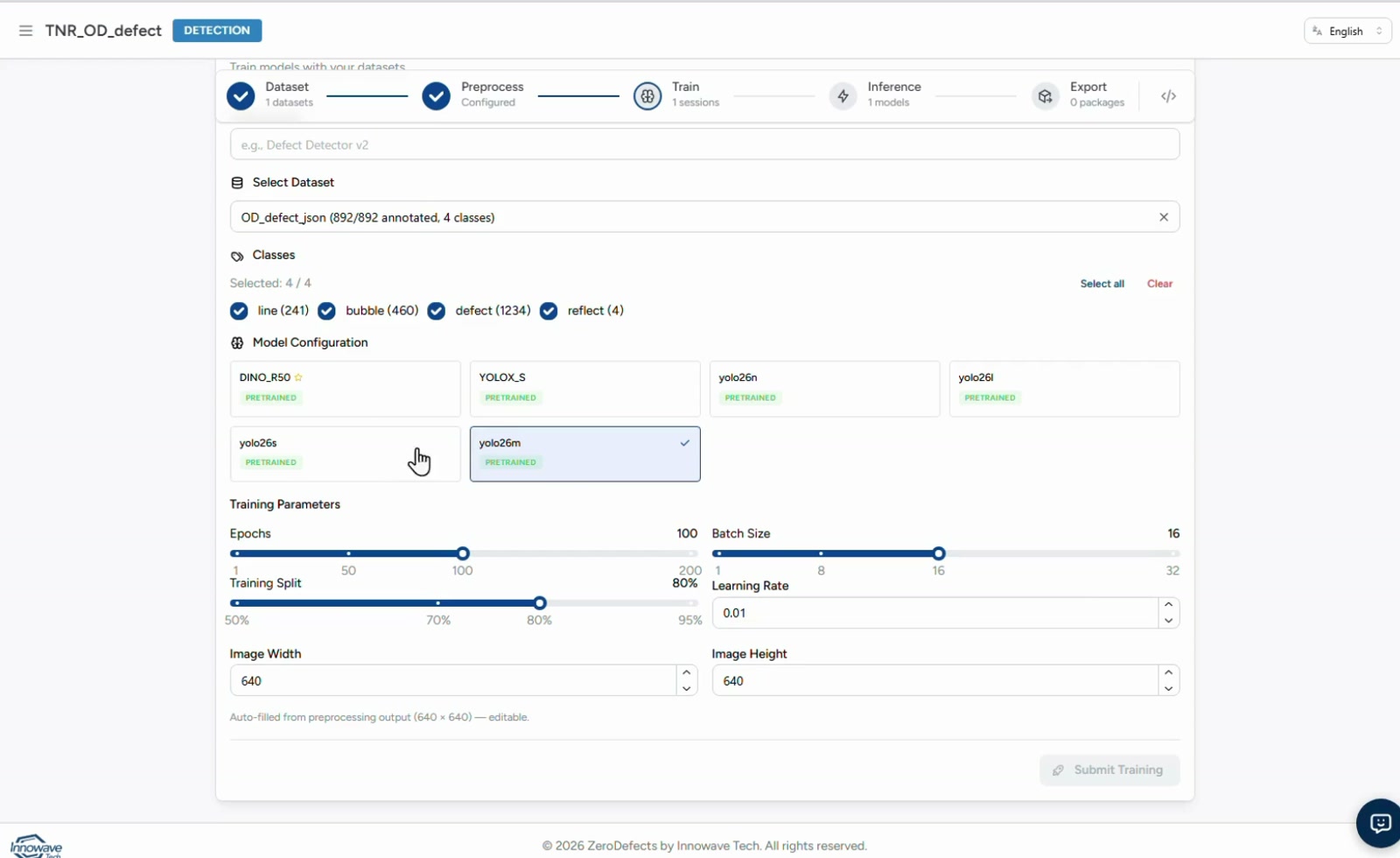This screenshot has height=858, width=1400.
Task: Go to the Preprocess step label
Action: (492, 87)
